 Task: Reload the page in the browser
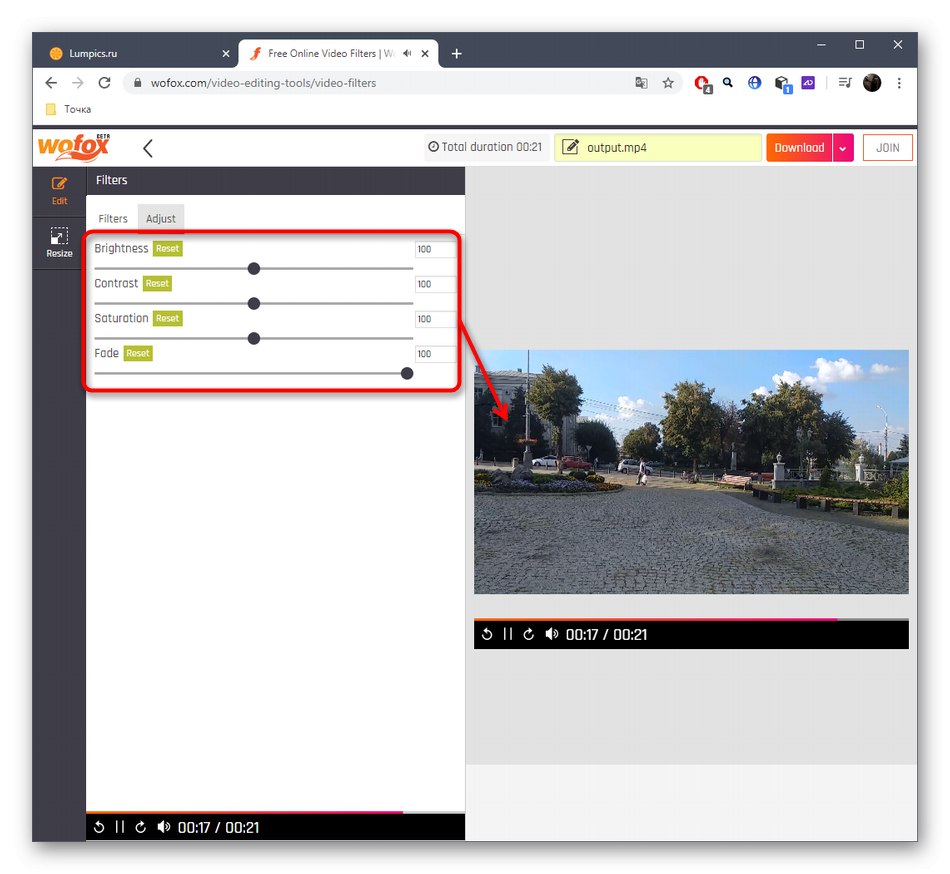(x=104, y=83)
